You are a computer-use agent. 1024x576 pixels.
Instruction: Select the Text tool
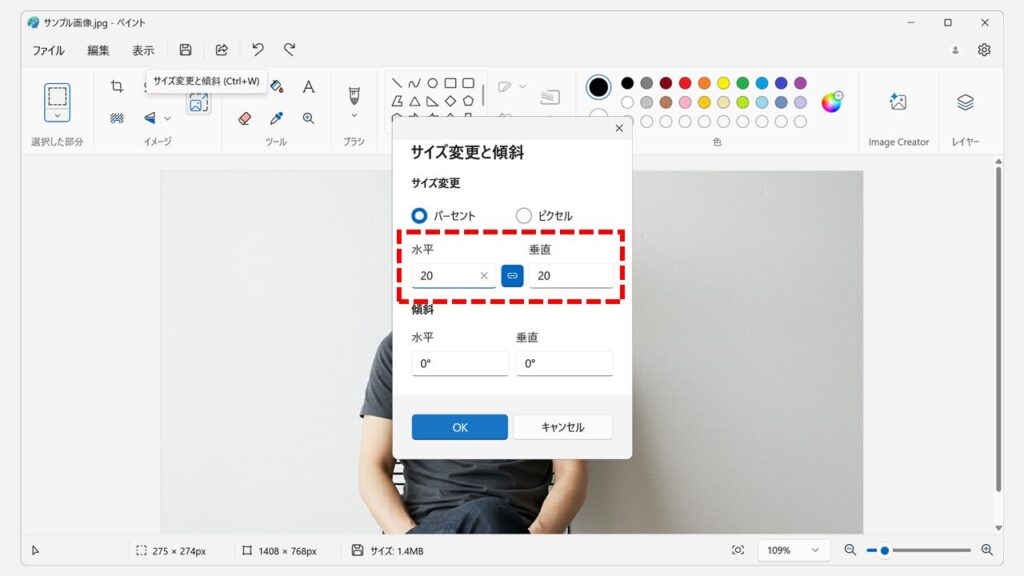tap(309, 87)
